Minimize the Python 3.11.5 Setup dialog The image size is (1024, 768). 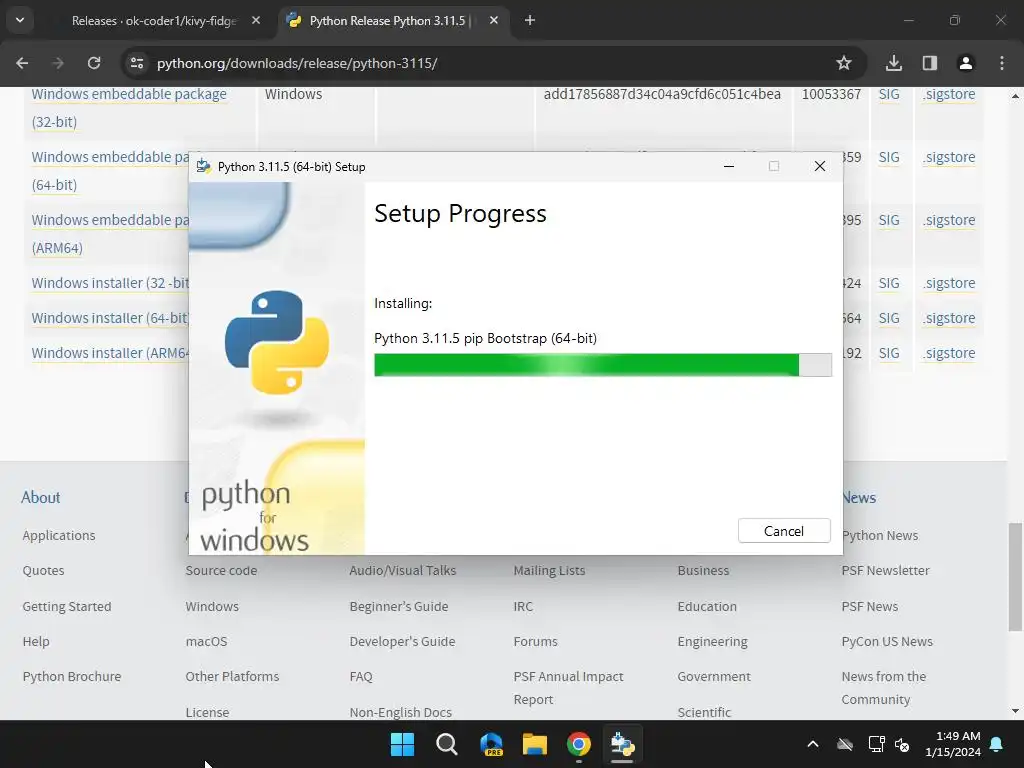click(729, 167)
